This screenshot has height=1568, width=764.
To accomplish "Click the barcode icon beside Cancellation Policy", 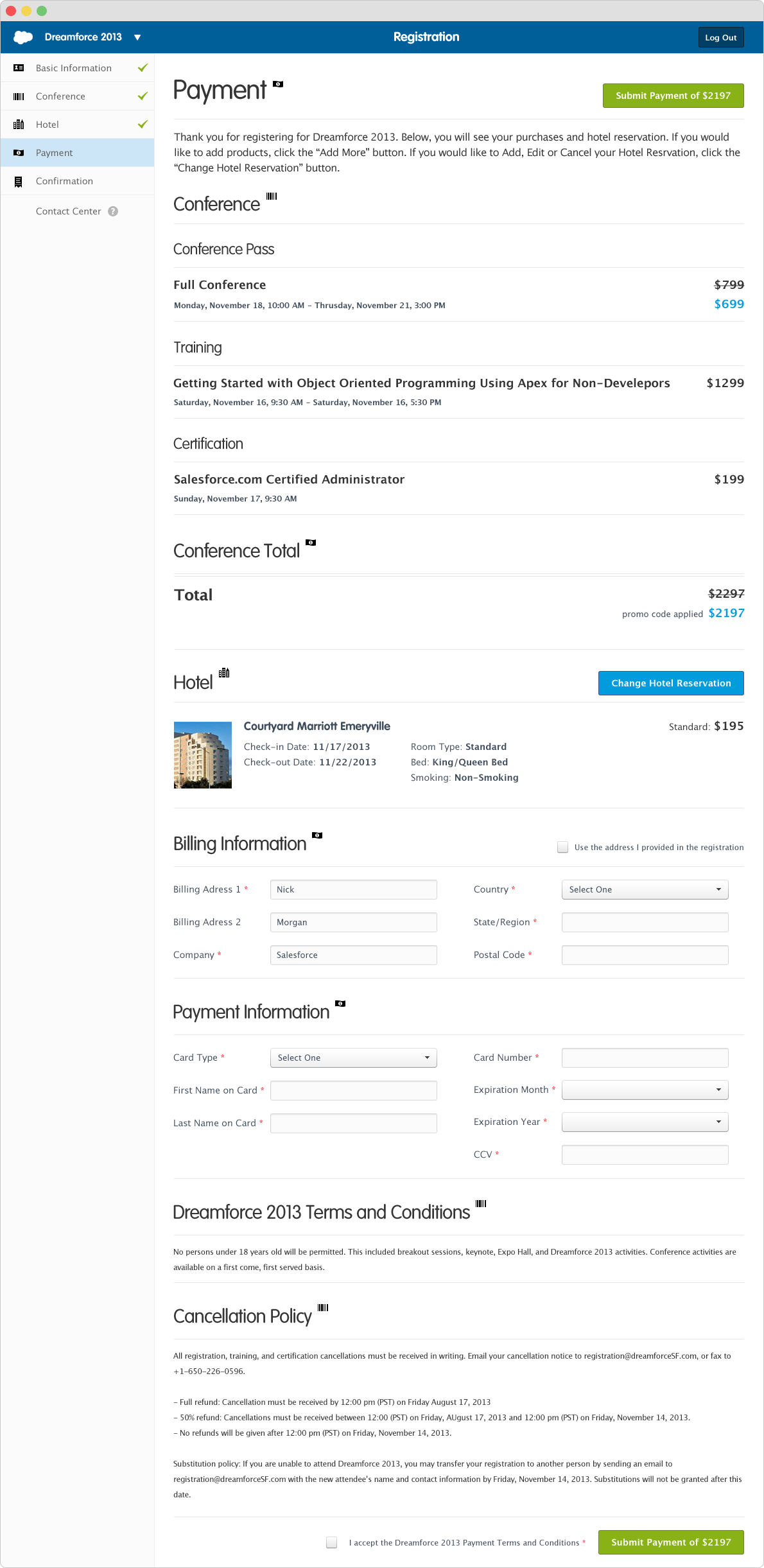I will point(323,1307).
